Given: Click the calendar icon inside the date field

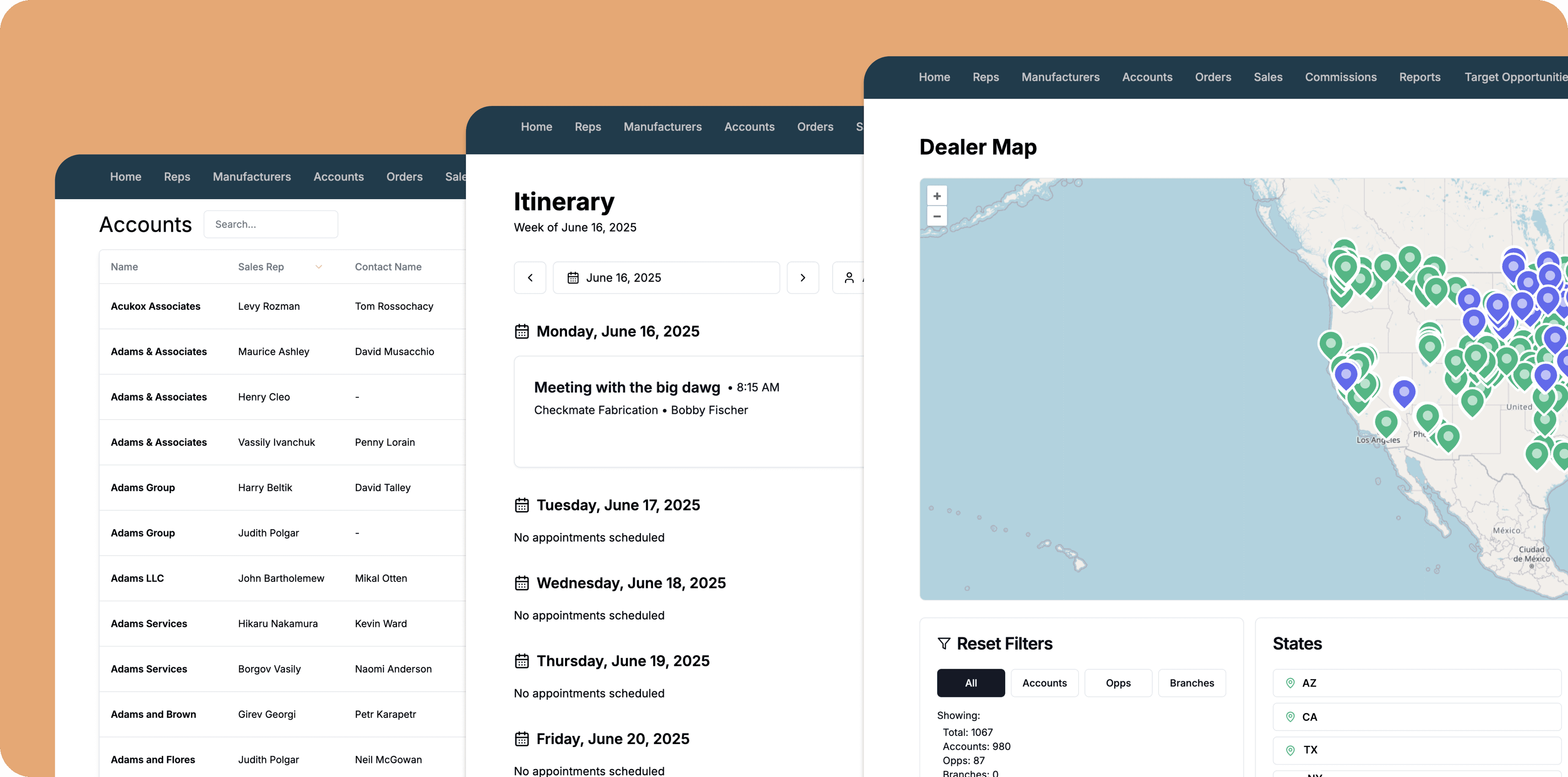Looking at the screenshot, I should pyautogui.click(x=573, y=277).
